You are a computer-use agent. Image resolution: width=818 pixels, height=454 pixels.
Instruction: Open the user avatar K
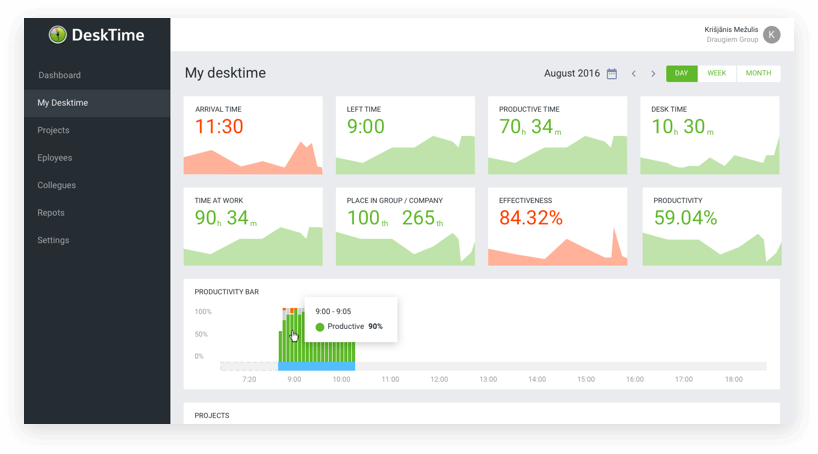tap(772, 35)
